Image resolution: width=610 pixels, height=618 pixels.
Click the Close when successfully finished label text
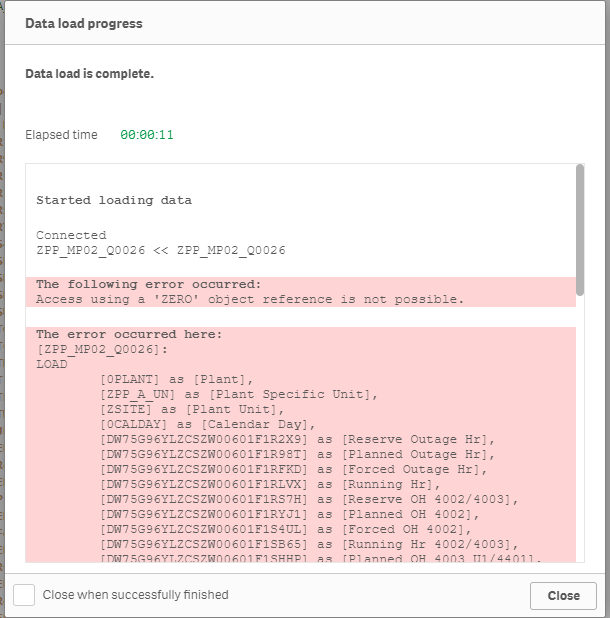pyautogui.click(x=135, y=595)
